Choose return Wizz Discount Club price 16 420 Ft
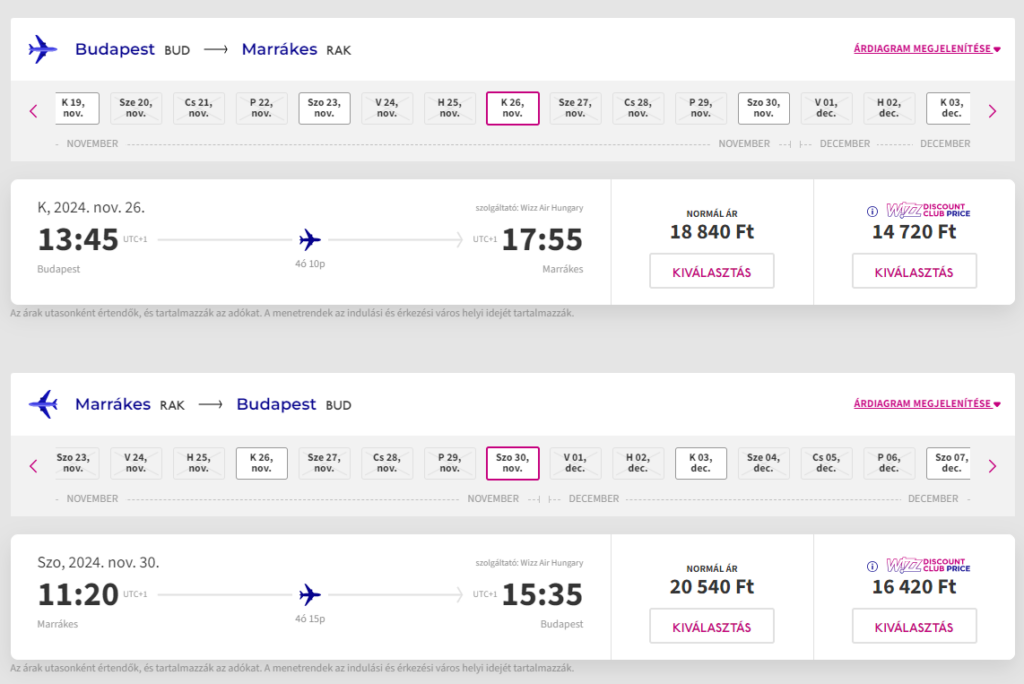 pyautogui.click(x=914, y=626)
